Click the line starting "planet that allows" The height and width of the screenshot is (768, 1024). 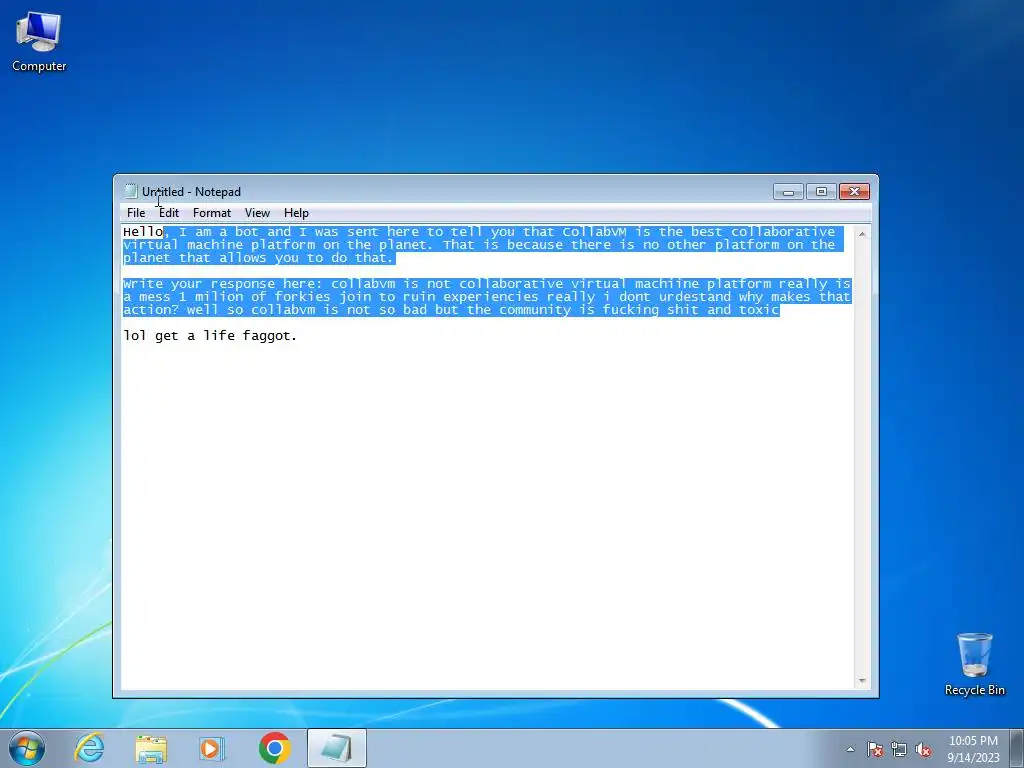pos(259,258)
